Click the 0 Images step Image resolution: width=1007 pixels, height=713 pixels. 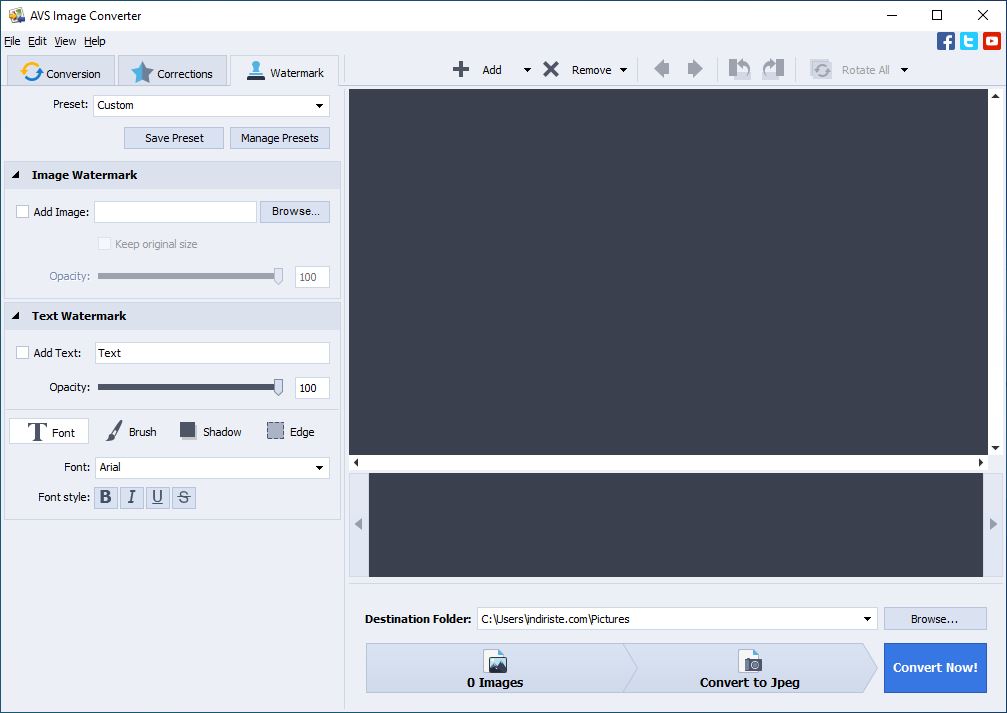pos(495,669)
